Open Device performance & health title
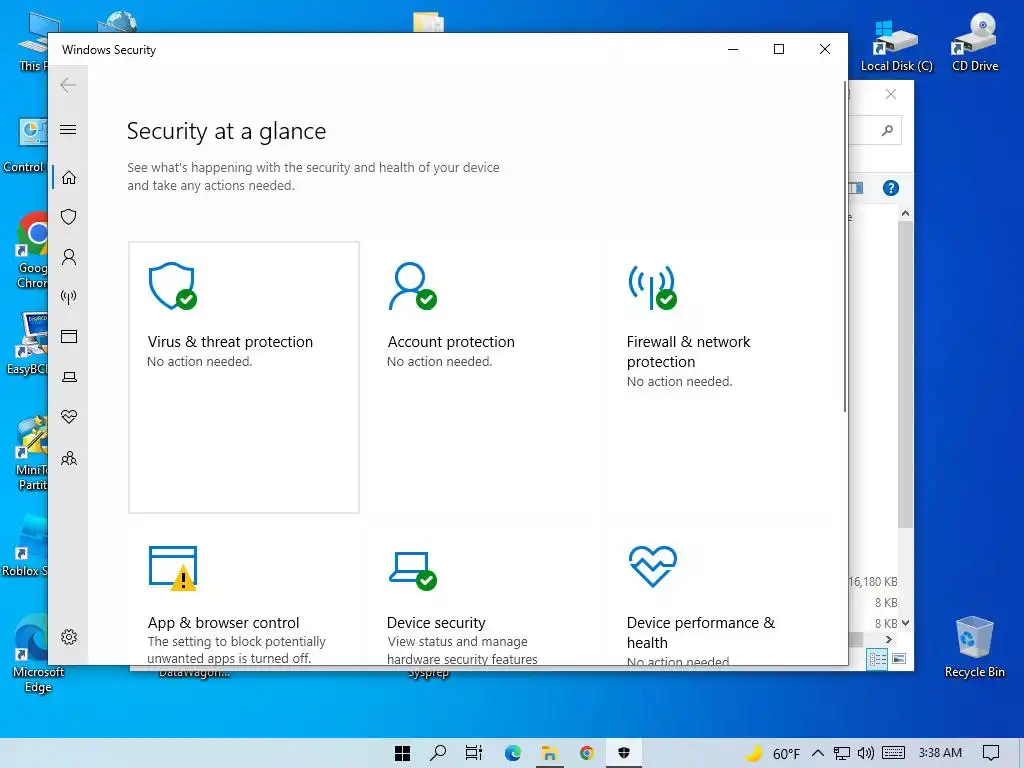The image size is (1024, 768). coord(701,632)
